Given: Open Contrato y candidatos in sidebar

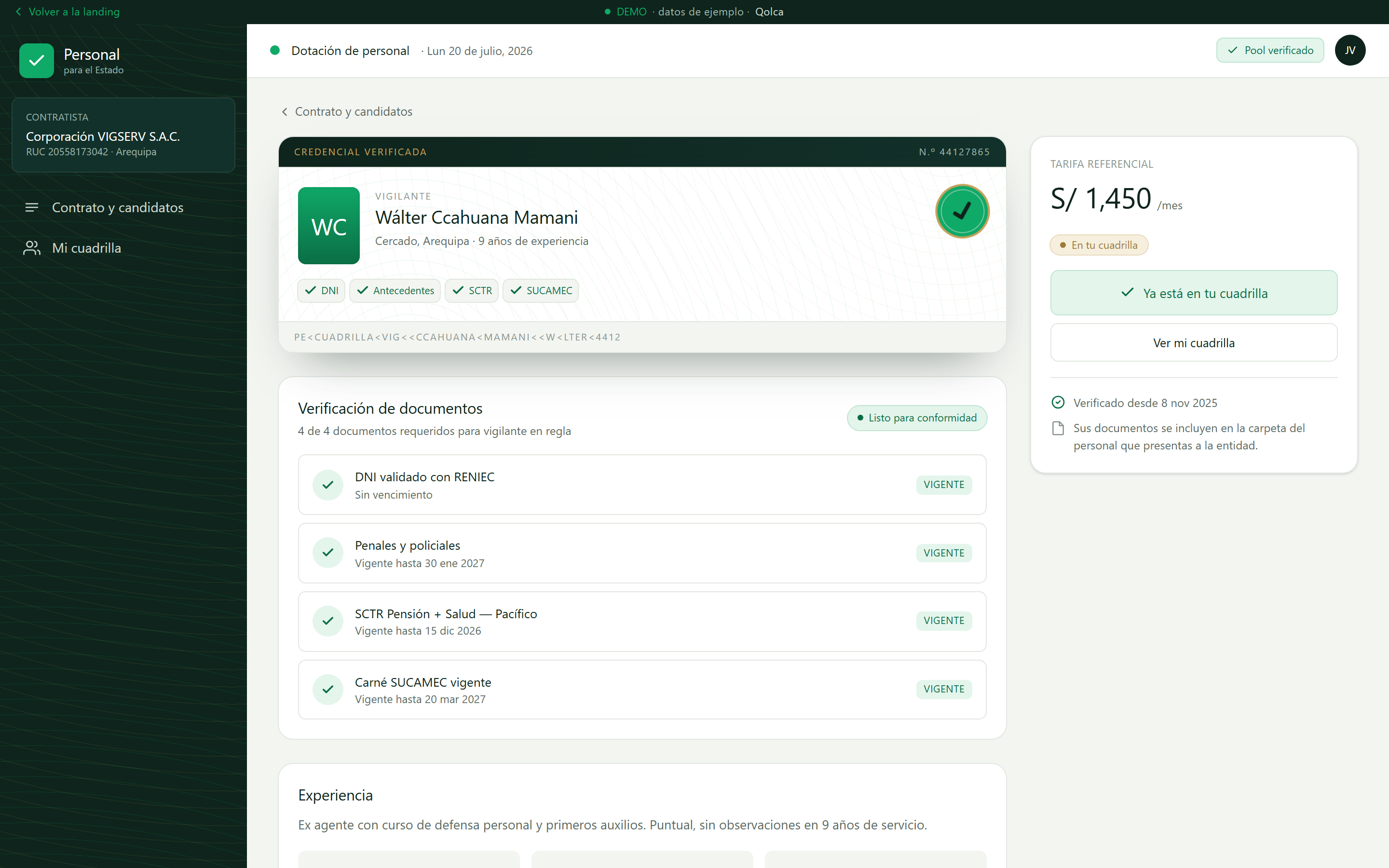Looking at the screenshot, I should [x=123, y=207].
